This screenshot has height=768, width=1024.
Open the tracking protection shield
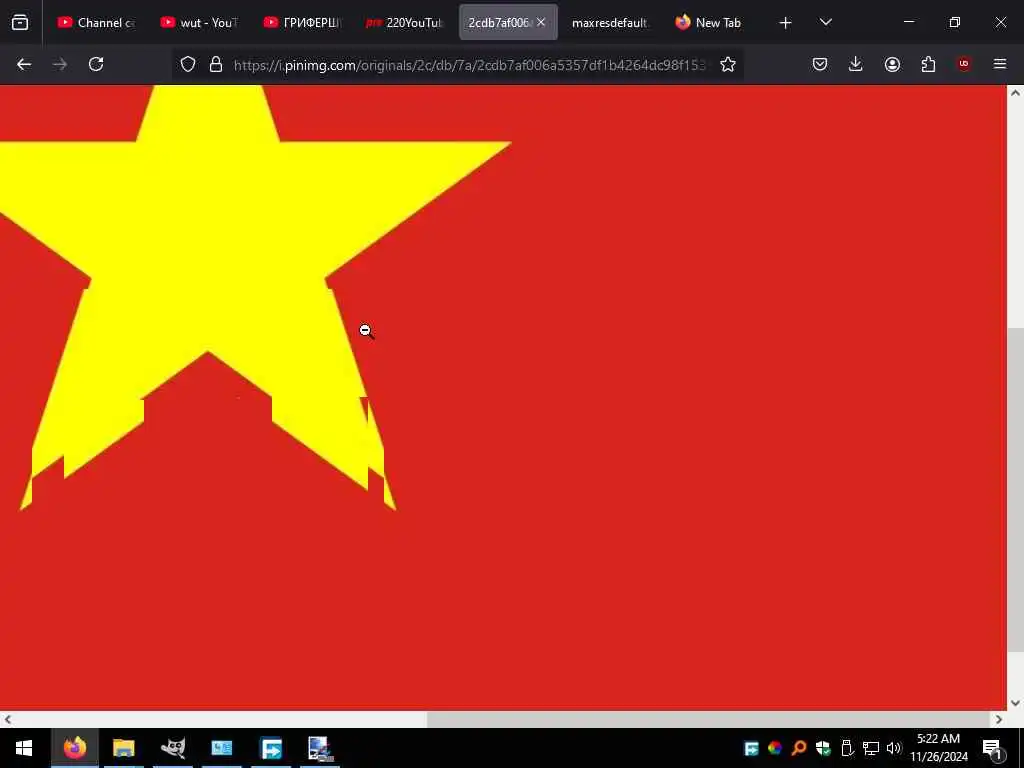(x=188, y=64)
